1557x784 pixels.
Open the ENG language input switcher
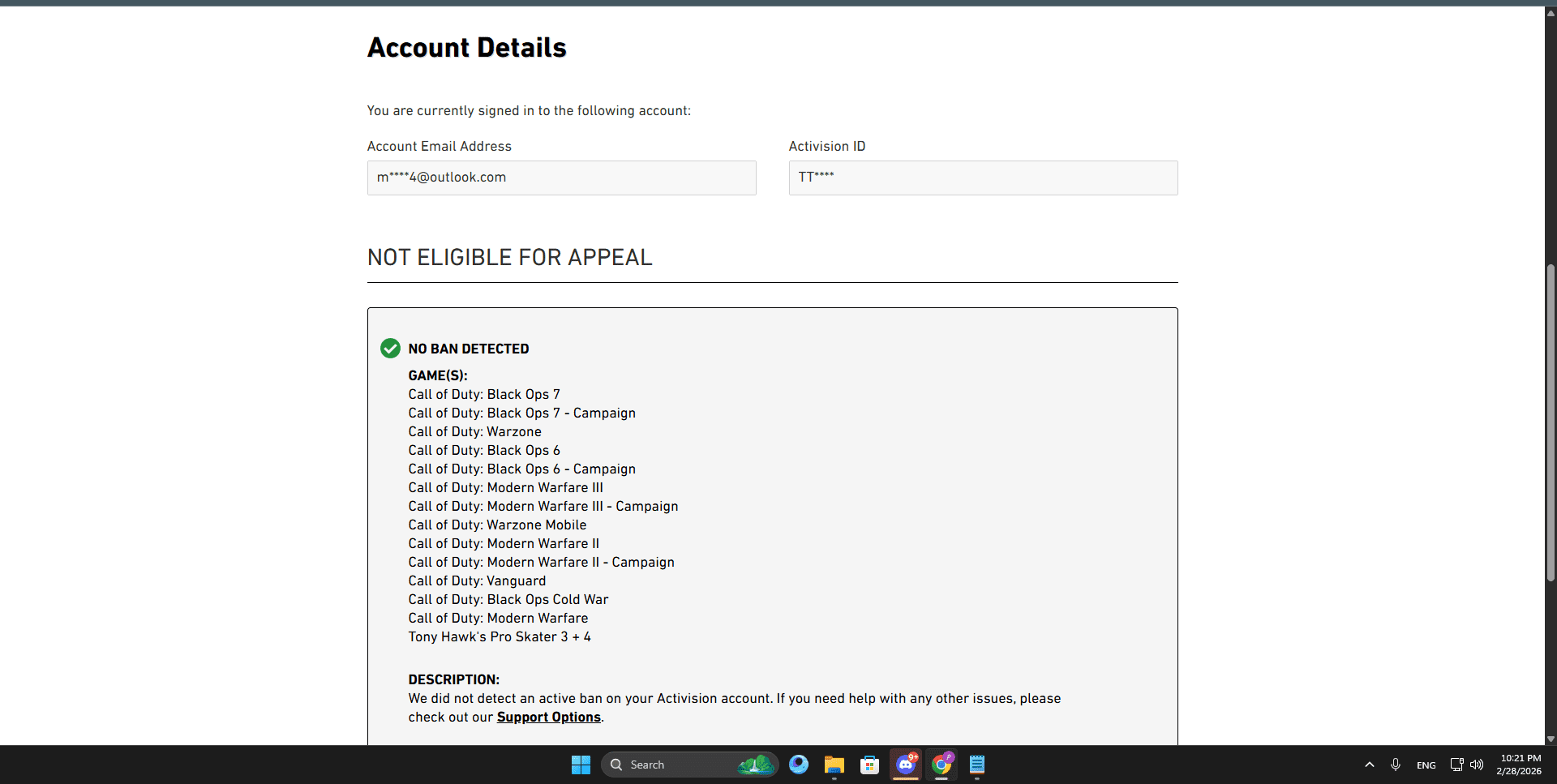[x=1426, y=765]
